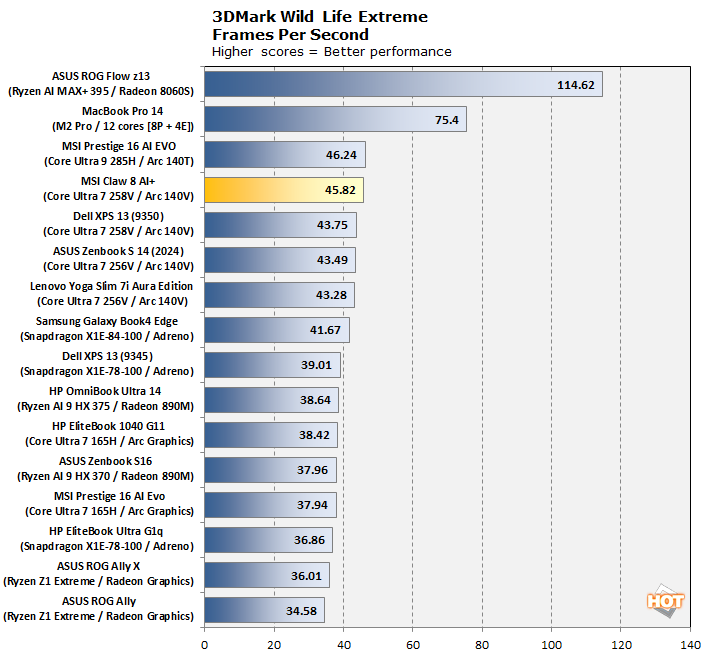Viewport: 708px width, 661px height.
Task: Click the 34.58 score value
Action: pos(301,611)
